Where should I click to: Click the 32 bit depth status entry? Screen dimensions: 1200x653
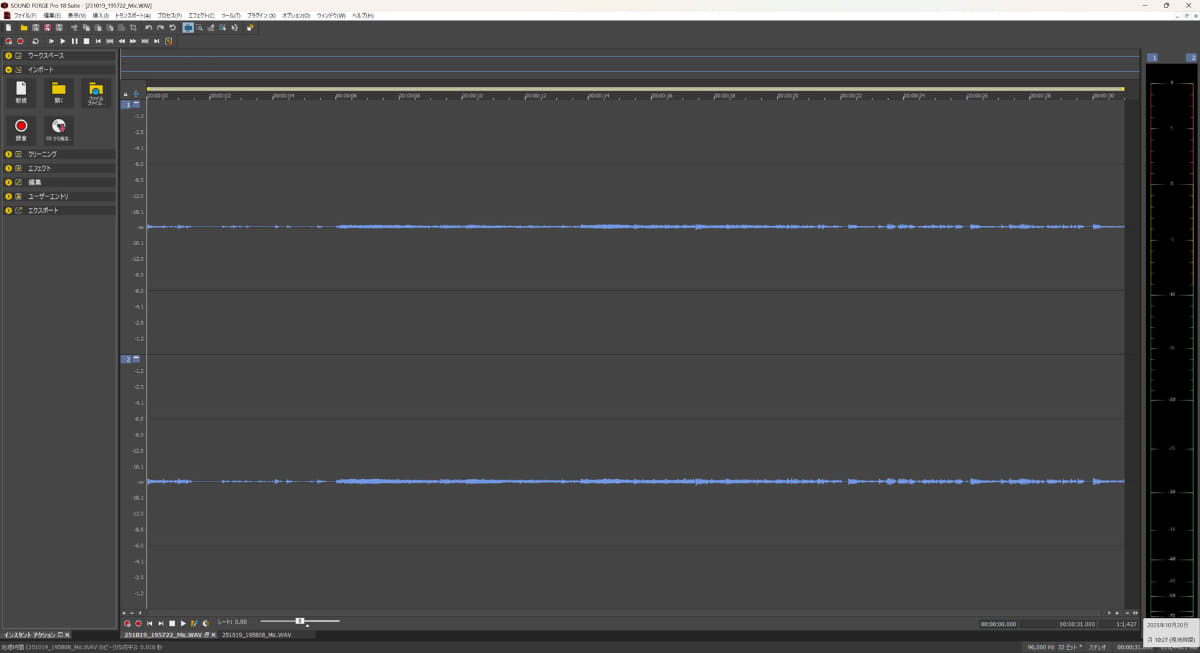[x=1070, y=647]
